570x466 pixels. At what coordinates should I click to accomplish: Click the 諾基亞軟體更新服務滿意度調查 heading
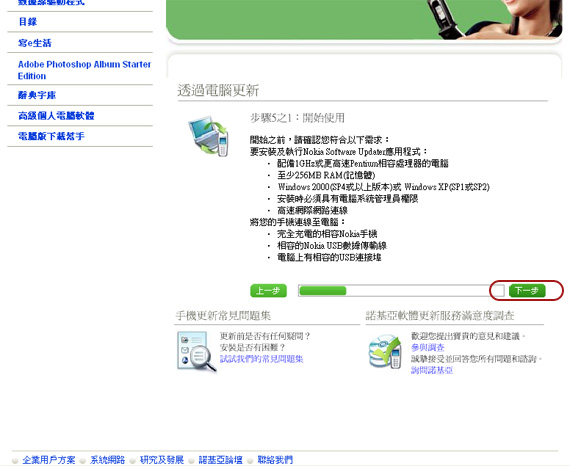coord(440,316)
